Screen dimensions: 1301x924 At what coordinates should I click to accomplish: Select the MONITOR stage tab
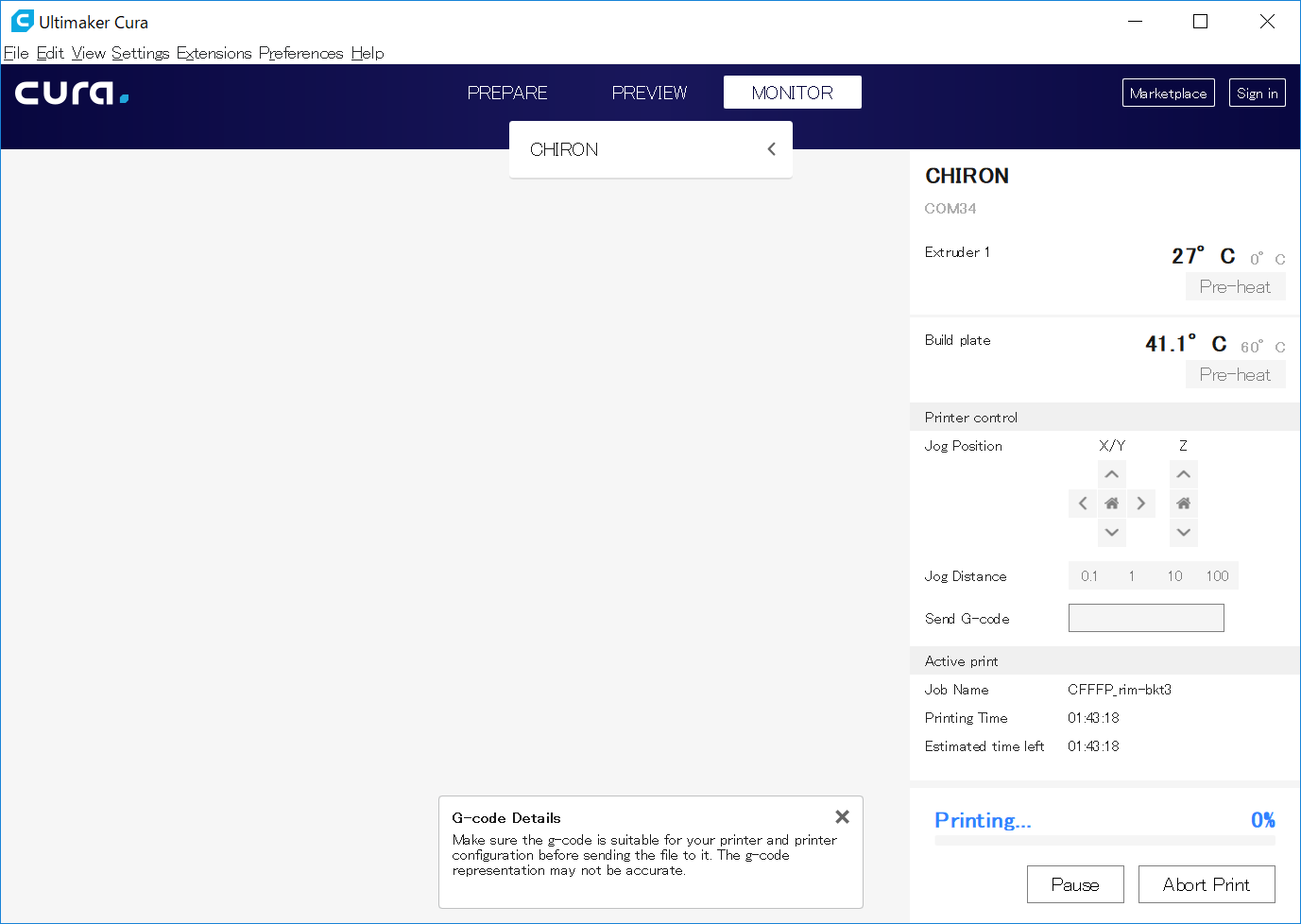[793, 93]
